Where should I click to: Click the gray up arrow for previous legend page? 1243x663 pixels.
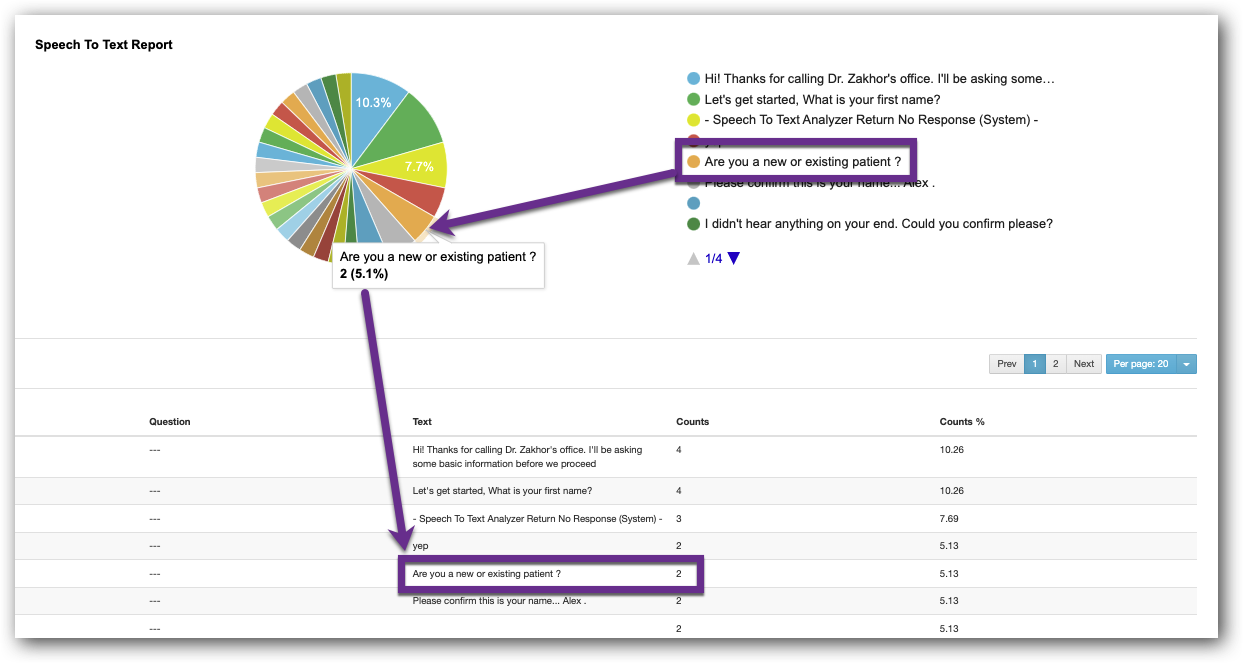coord(693,259)
